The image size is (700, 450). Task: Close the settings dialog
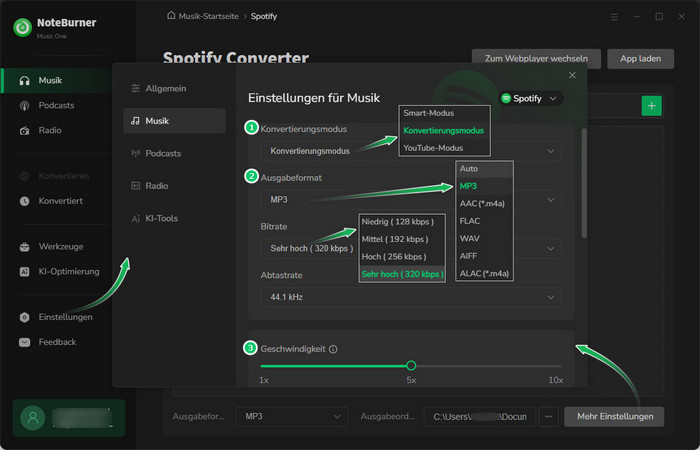tap(572, 75)
